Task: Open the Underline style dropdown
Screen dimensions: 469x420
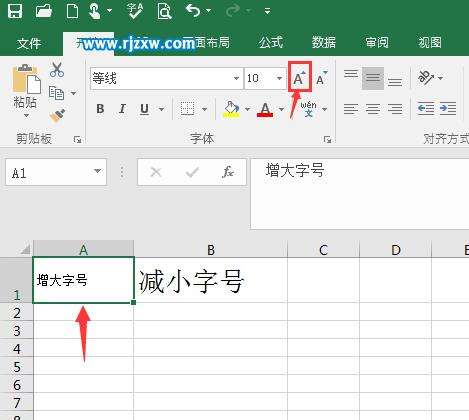Action: tap(161, 109)
